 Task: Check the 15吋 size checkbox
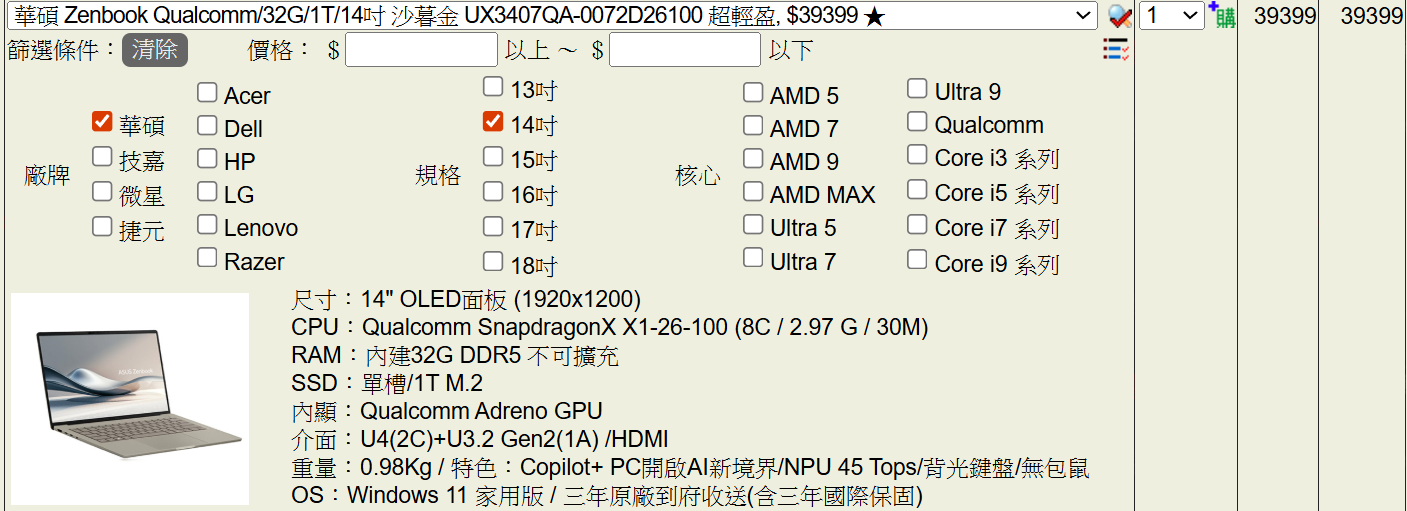493,157
